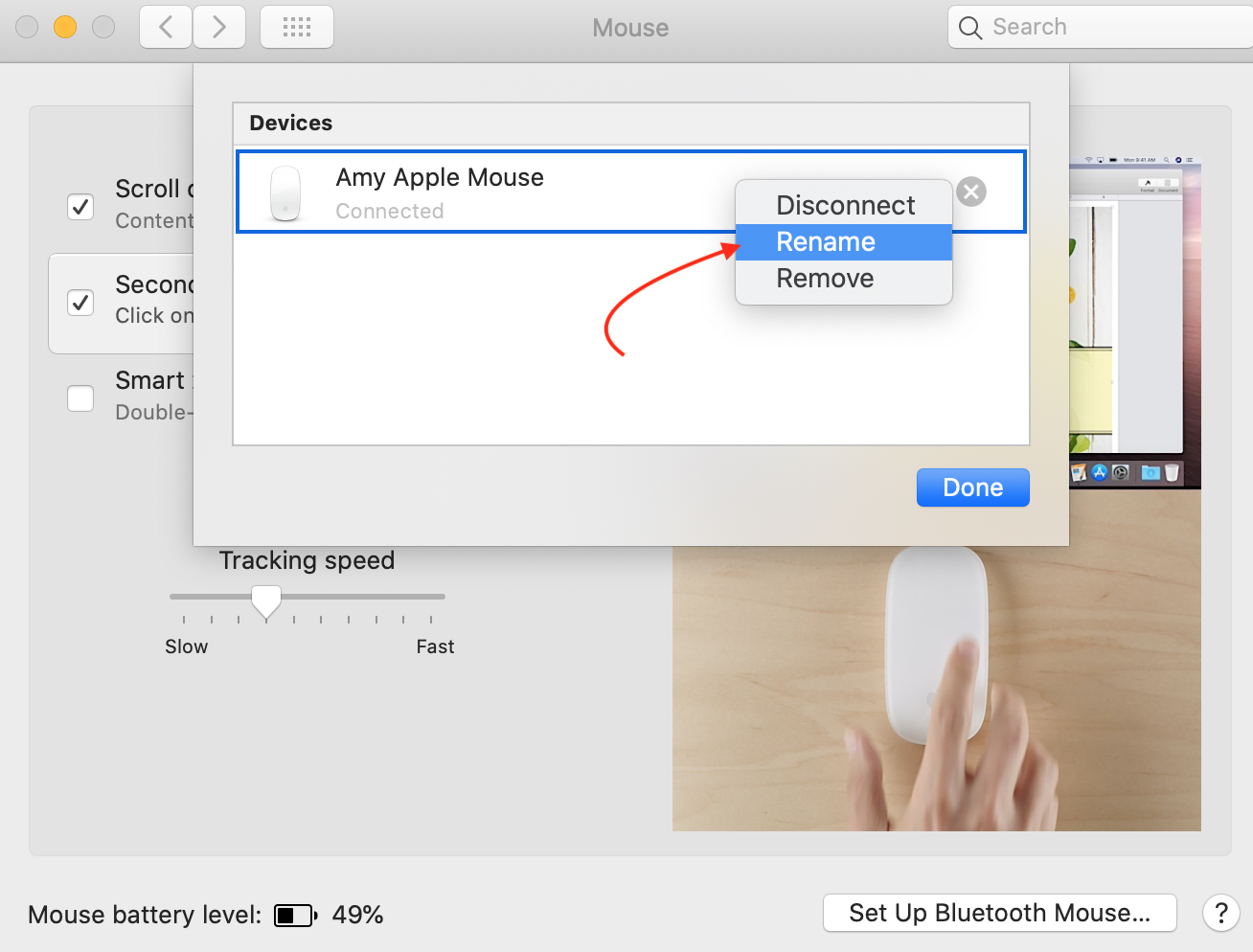The width and height of the screenshot is (1253, 952).
Task: Choose Disconnect in the context menu
Action: (844, 205)
